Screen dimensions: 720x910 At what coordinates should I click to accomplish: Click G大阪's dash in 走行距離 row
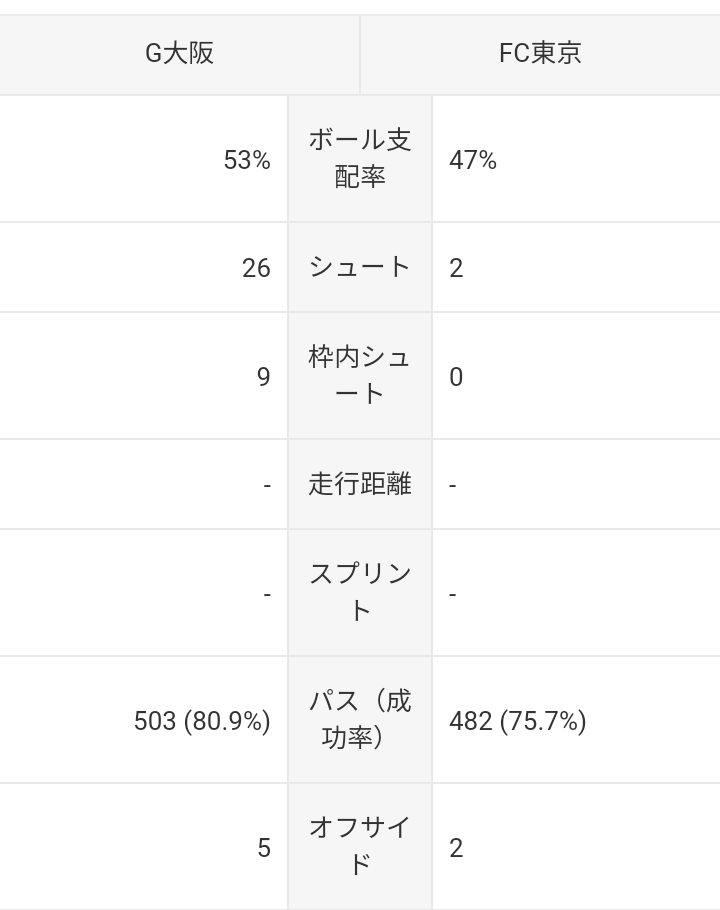[x=267, y=485]
